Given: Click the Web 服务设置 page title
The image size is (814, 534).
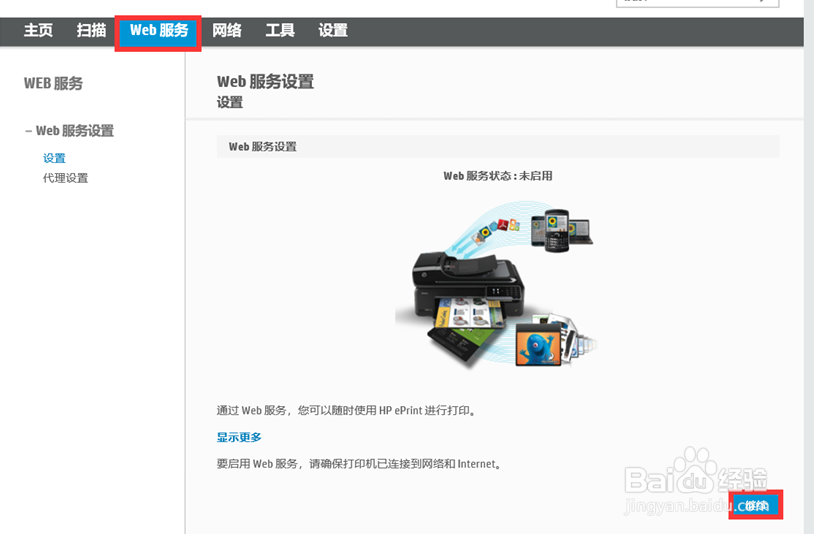Looking at the screenshot, I should coord(265,81).
